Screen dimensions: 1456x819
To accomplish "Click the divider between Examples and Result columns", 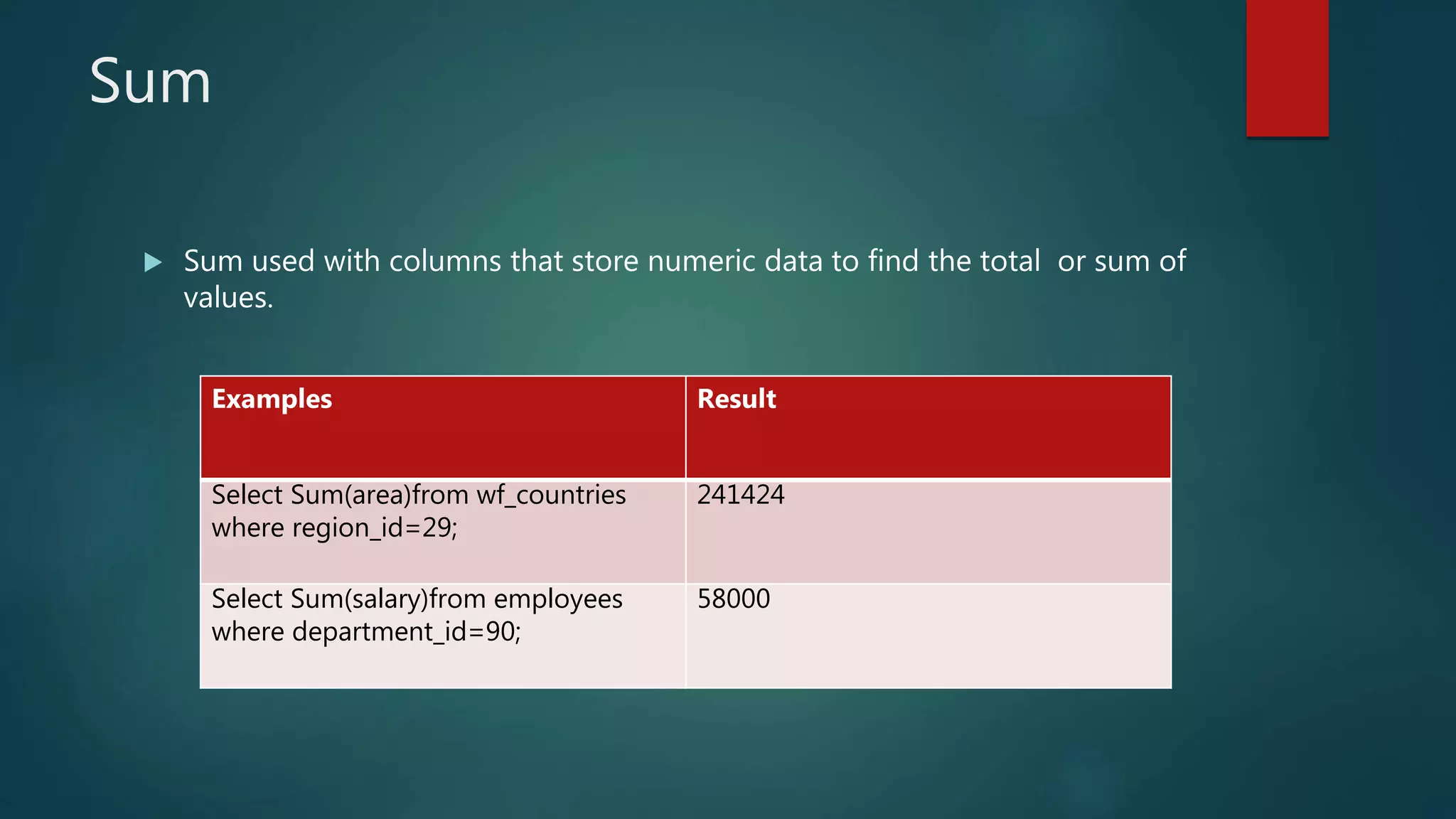I will pos(685,533).
